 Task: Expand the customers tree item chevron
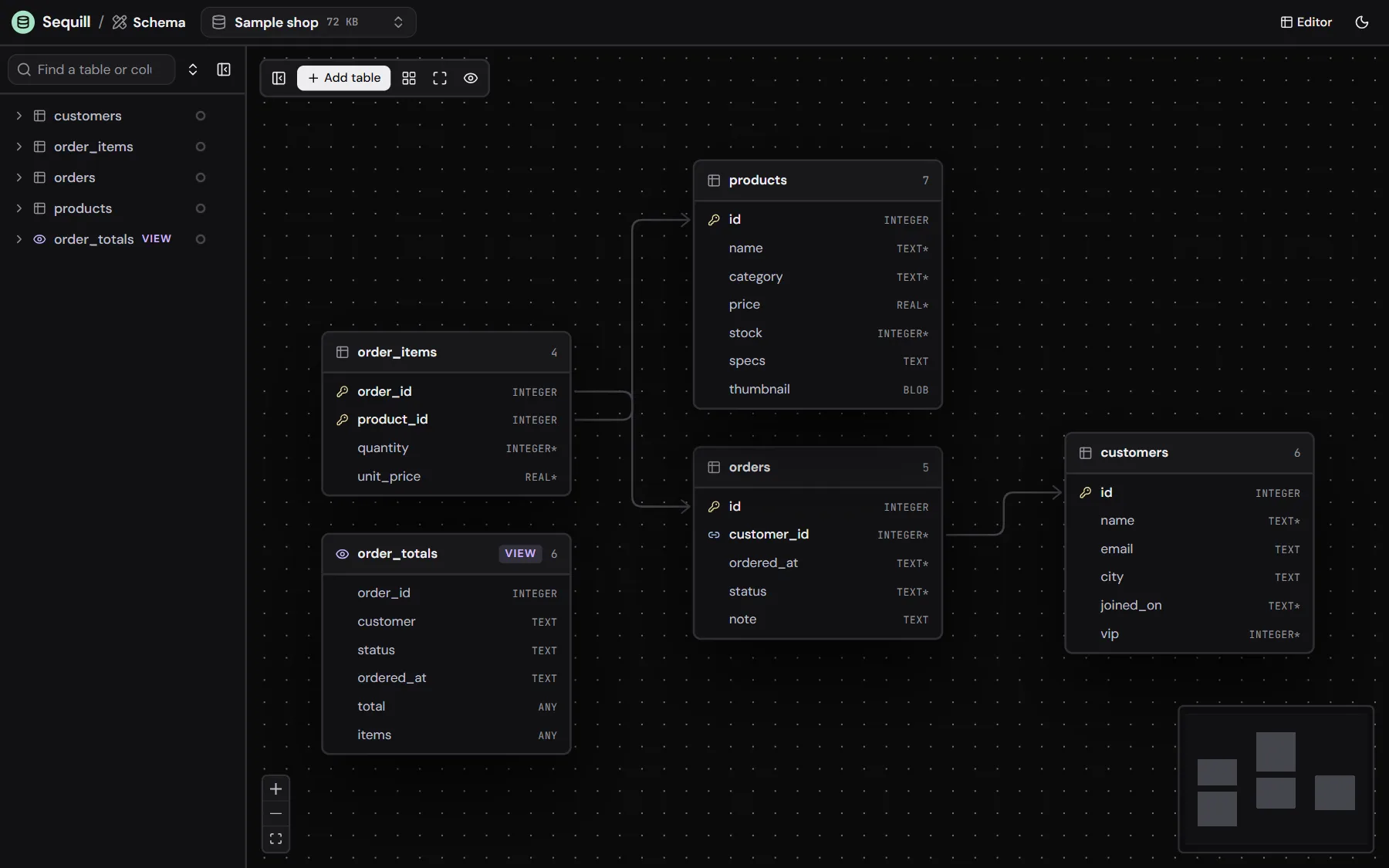point(19,116)
